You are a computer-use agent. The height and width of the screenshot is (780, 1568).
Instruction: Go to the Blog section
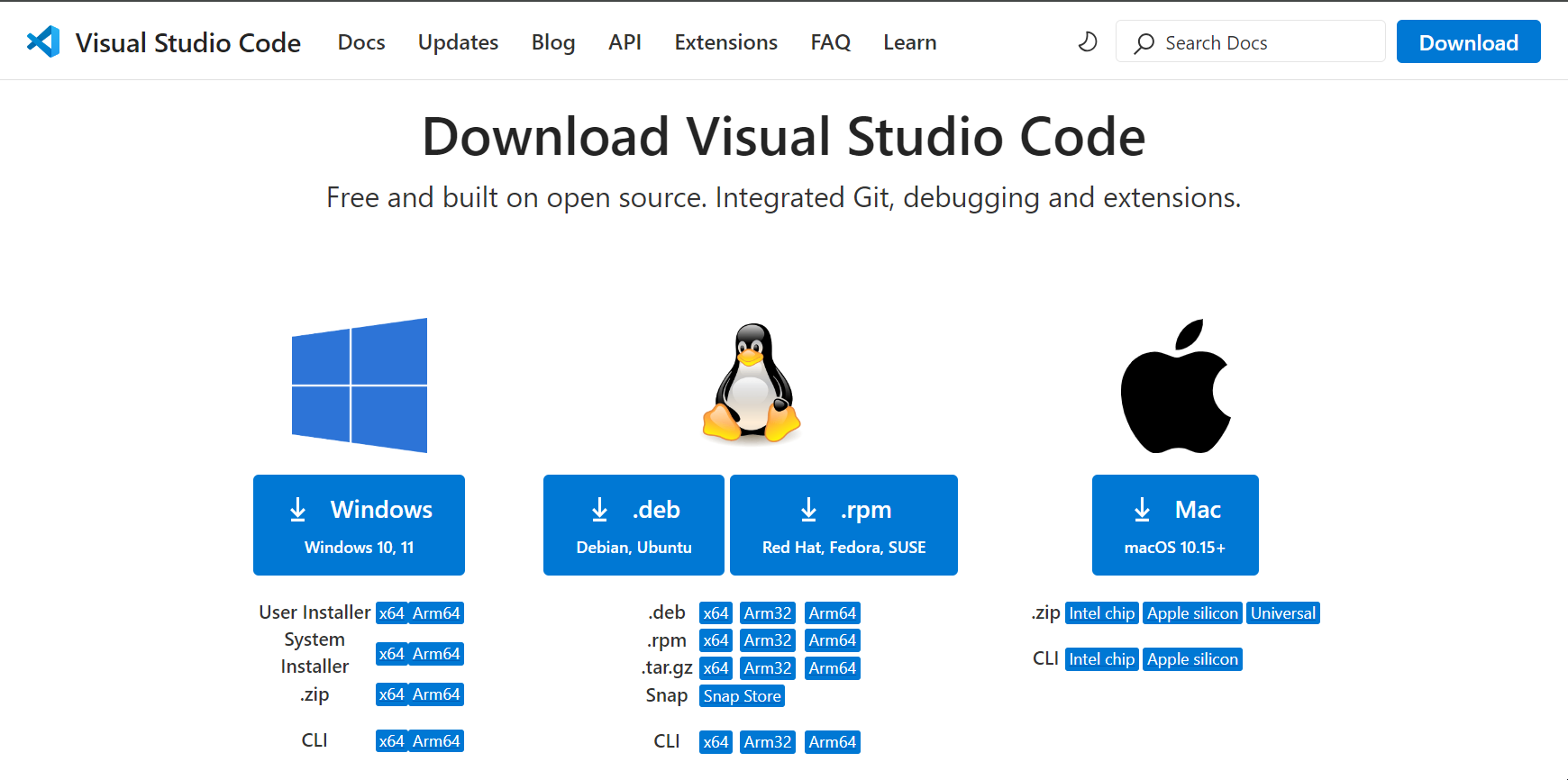[x=553, y=42]
